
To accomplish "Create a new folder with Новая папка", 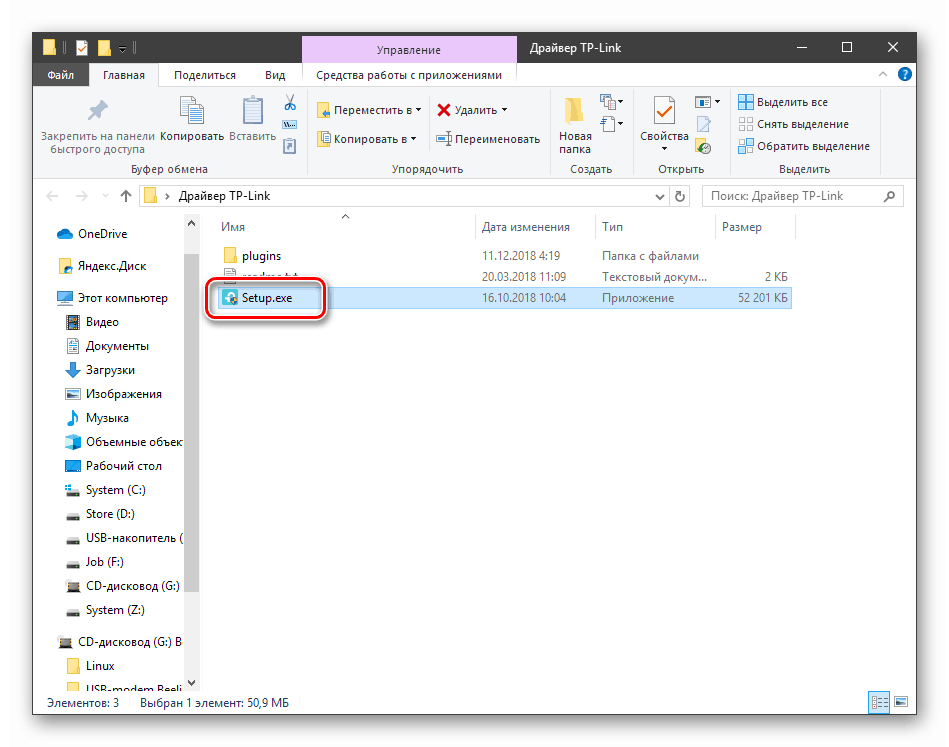I will 574,126.
